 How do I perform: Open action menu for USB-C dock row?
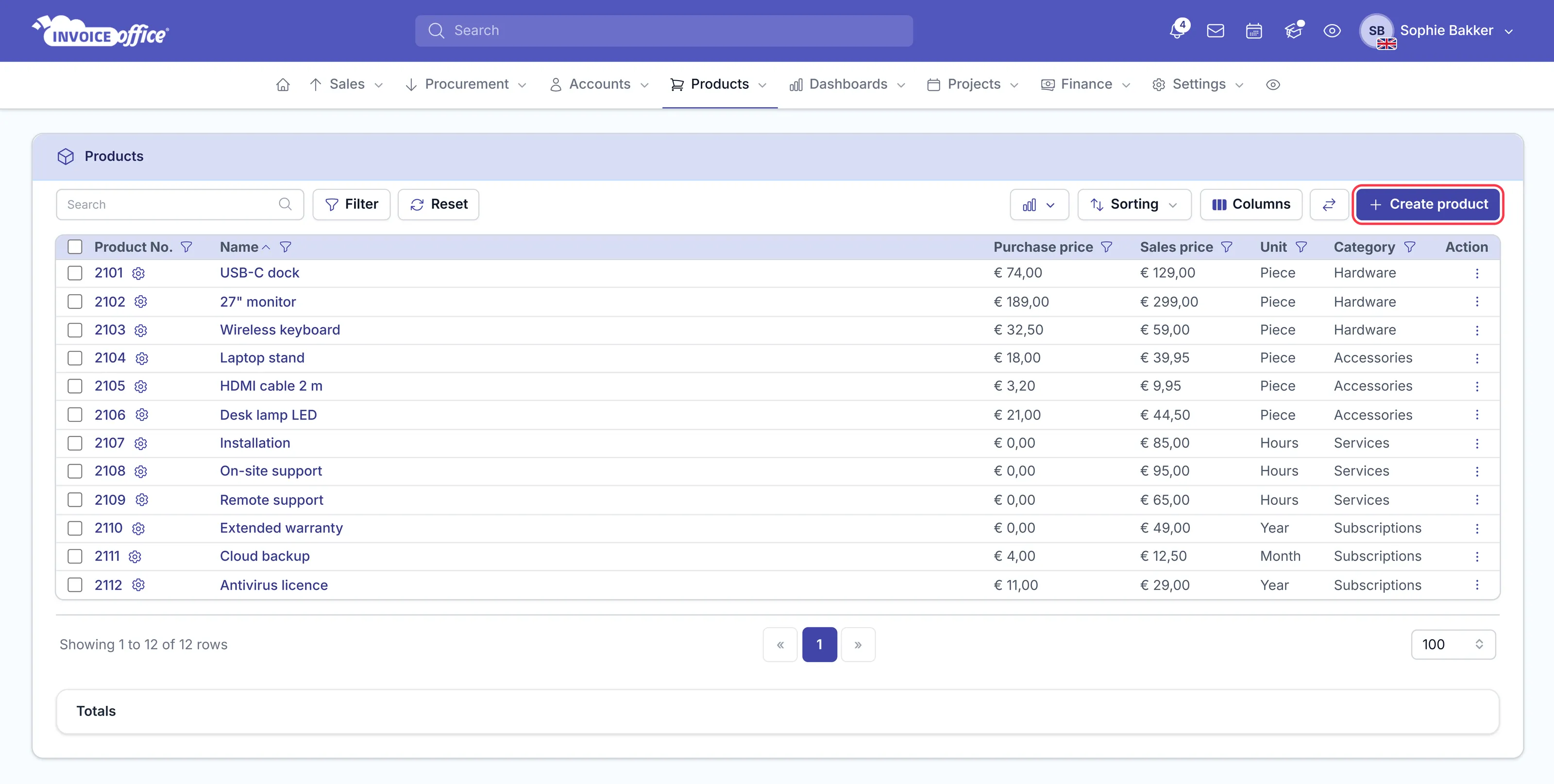[x=1477, y=273]
